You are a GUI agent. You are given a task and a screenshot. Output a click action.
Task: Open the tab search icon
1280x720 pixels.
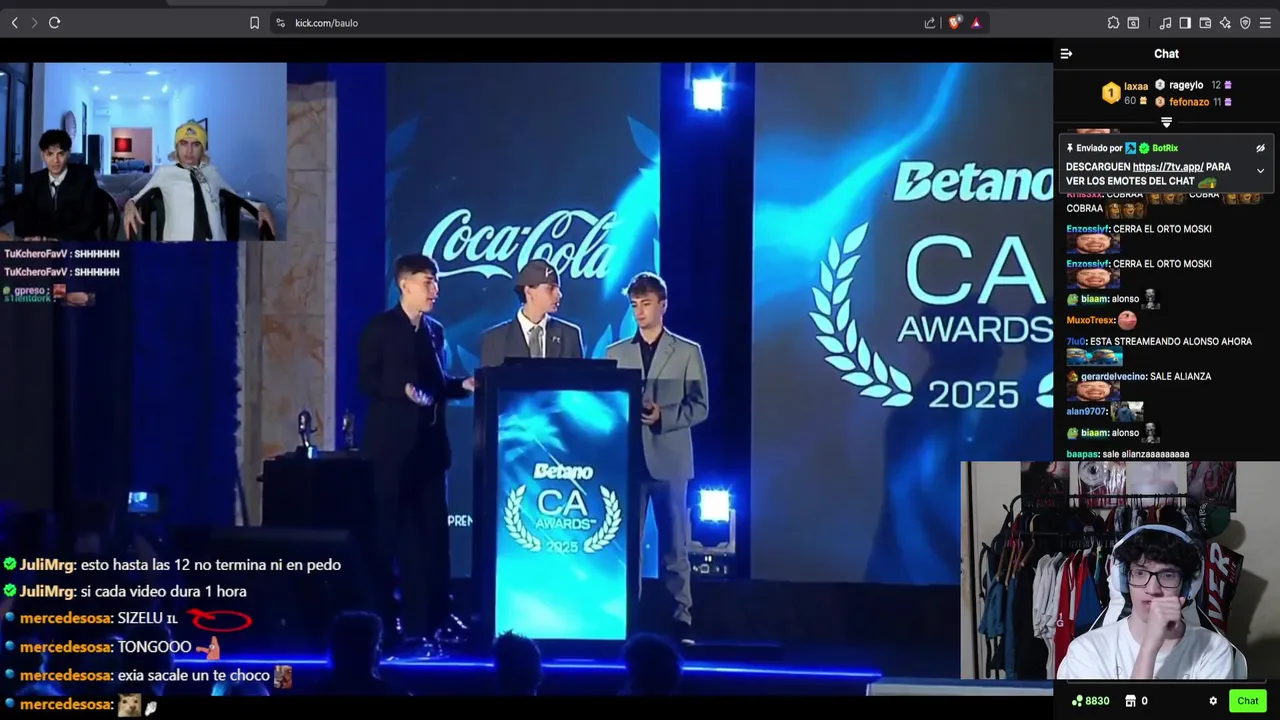click(1133, 22)
